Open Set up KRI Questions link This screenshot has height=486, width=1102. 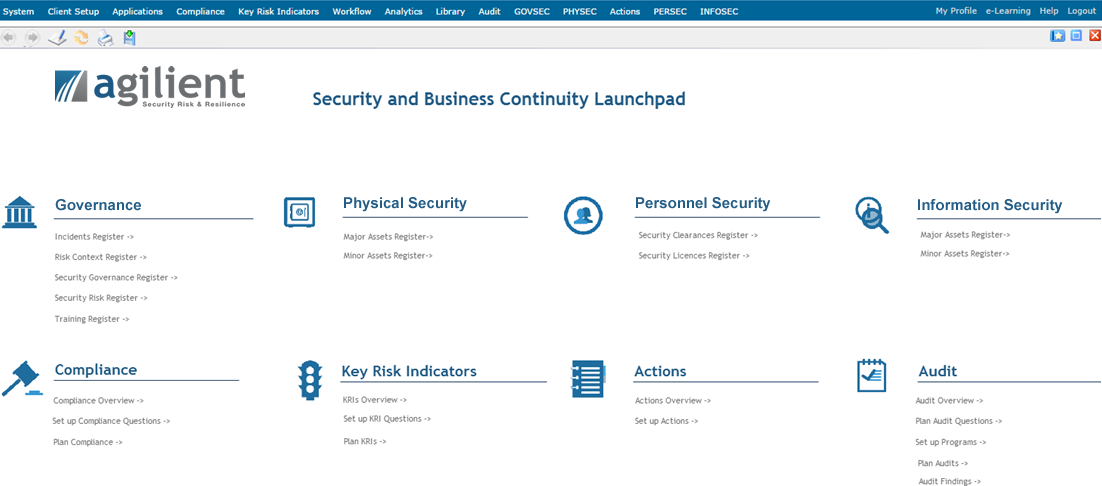[x=387, y=419]
